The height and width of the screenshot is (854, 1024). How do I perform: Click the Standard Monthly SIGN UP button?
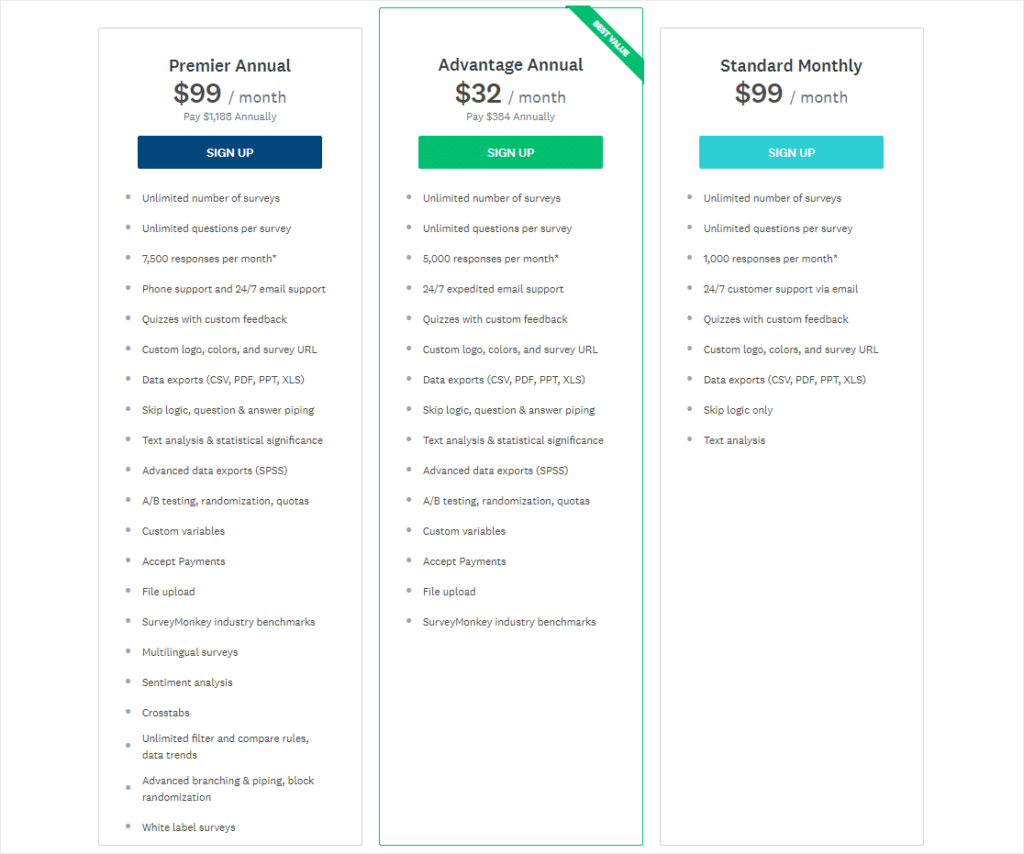click(791, 152)
